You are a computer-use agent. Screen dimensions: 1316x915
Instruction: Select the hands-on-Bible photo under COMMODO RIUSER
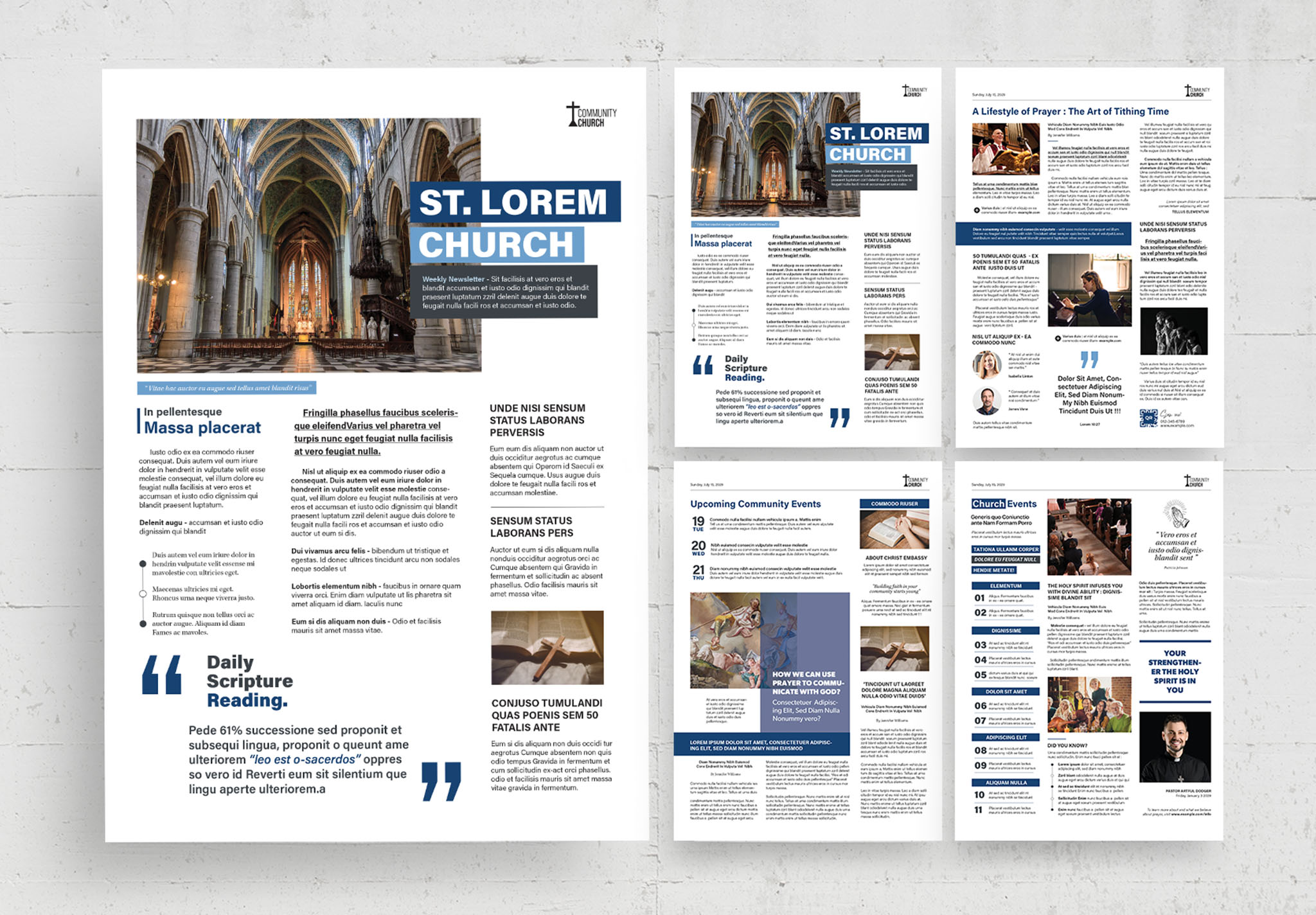(894, 529)
